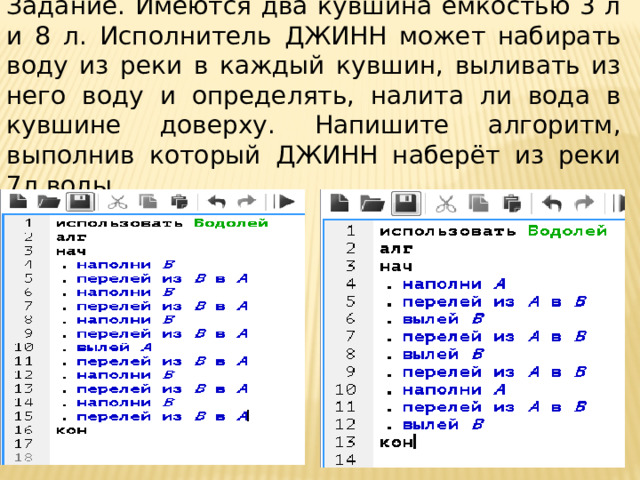Paste icon in right editor toolbar
The height and width of the screenshot is (480, 640).
tap(512, 203)
